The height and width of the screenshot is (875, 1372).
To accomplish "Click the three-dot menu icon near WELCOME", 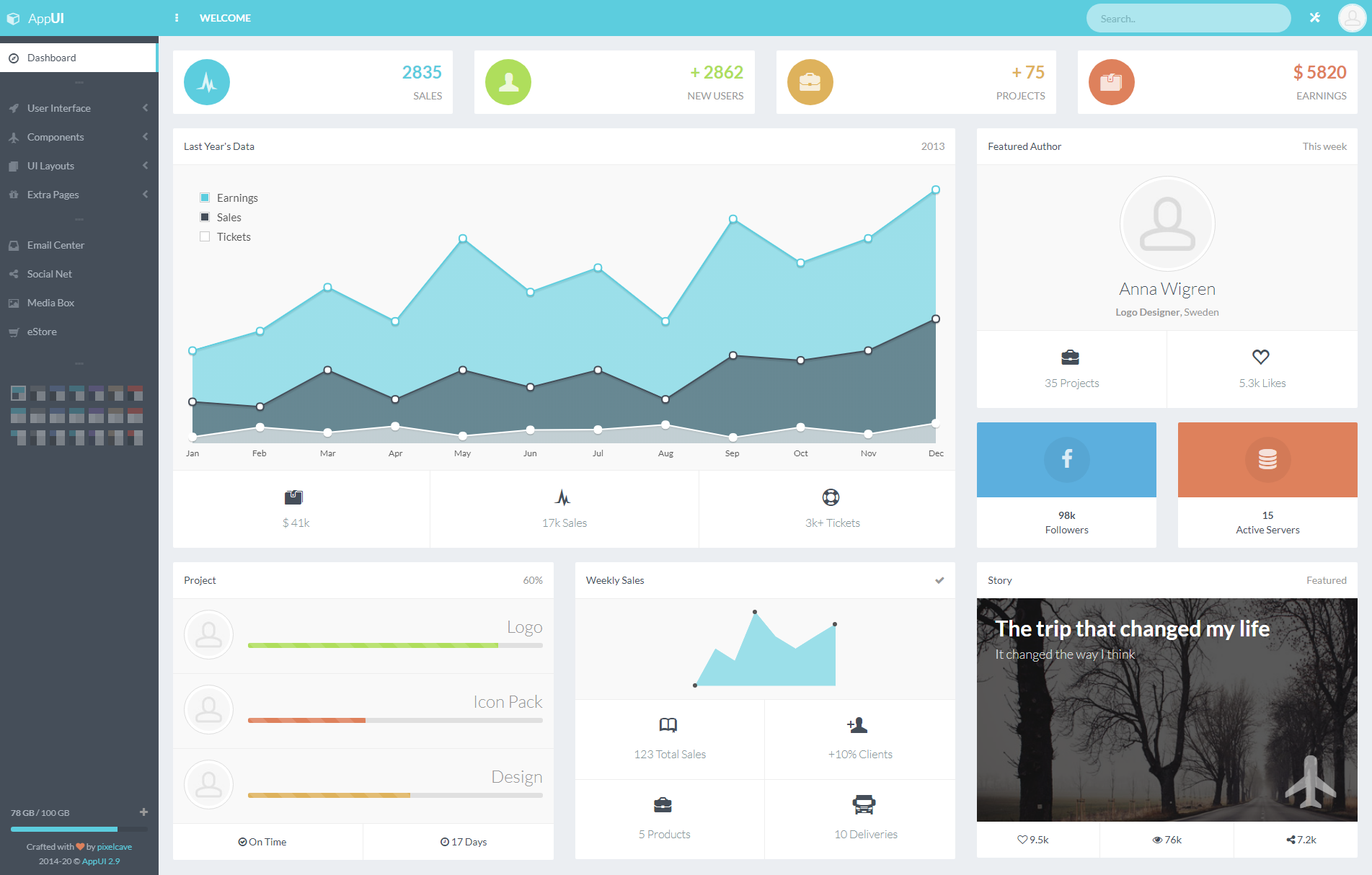I will tap(177, 18).
